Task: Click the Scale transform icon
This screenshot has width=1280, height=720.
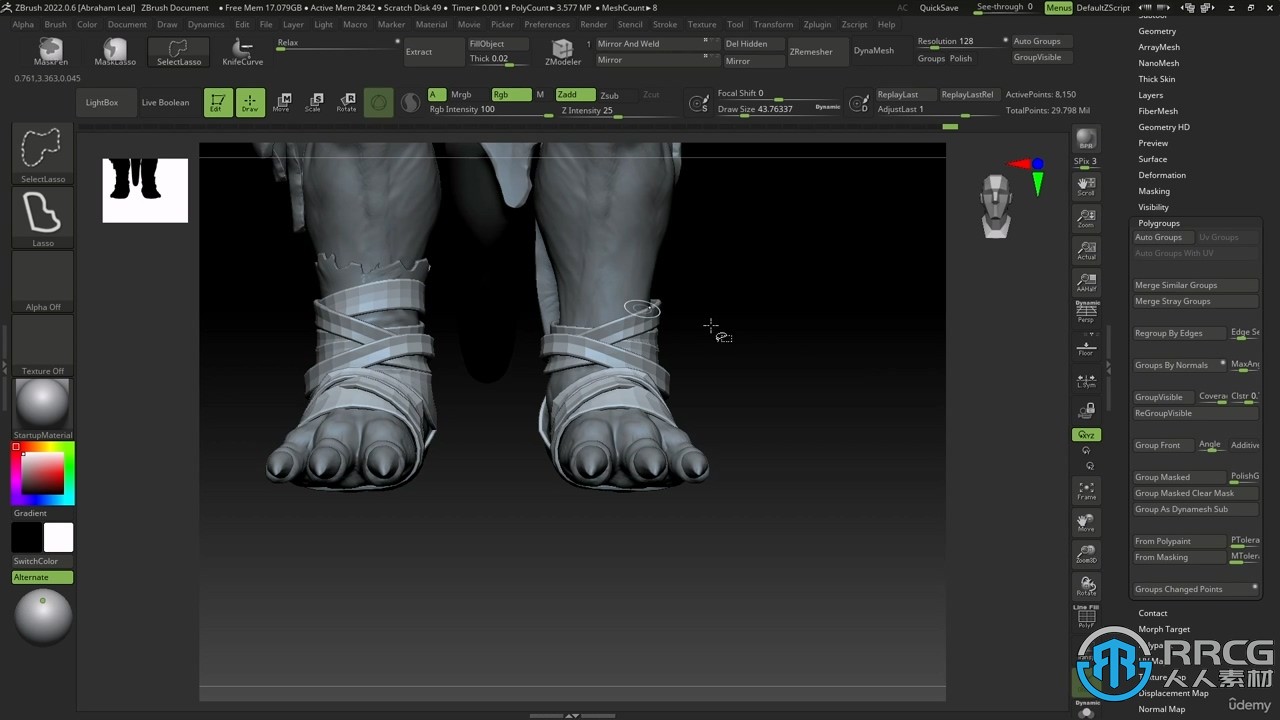Action: tap(314, 102)
